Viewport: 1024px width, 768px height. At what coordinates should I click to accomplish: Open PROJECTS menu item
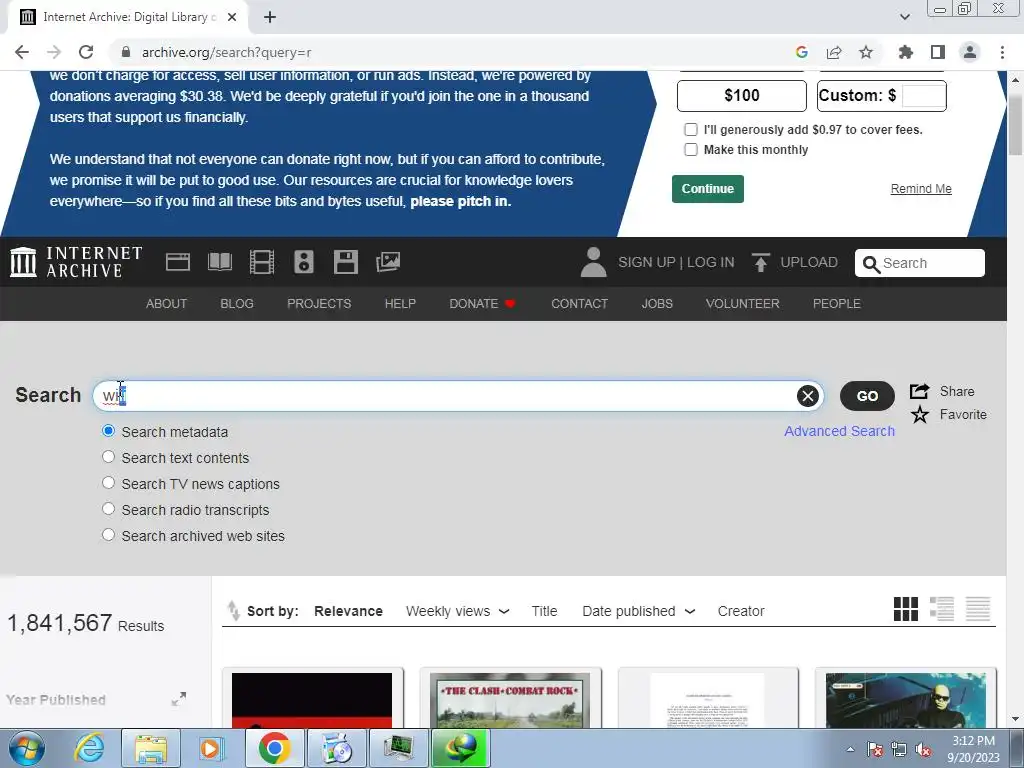click(319, 304)
